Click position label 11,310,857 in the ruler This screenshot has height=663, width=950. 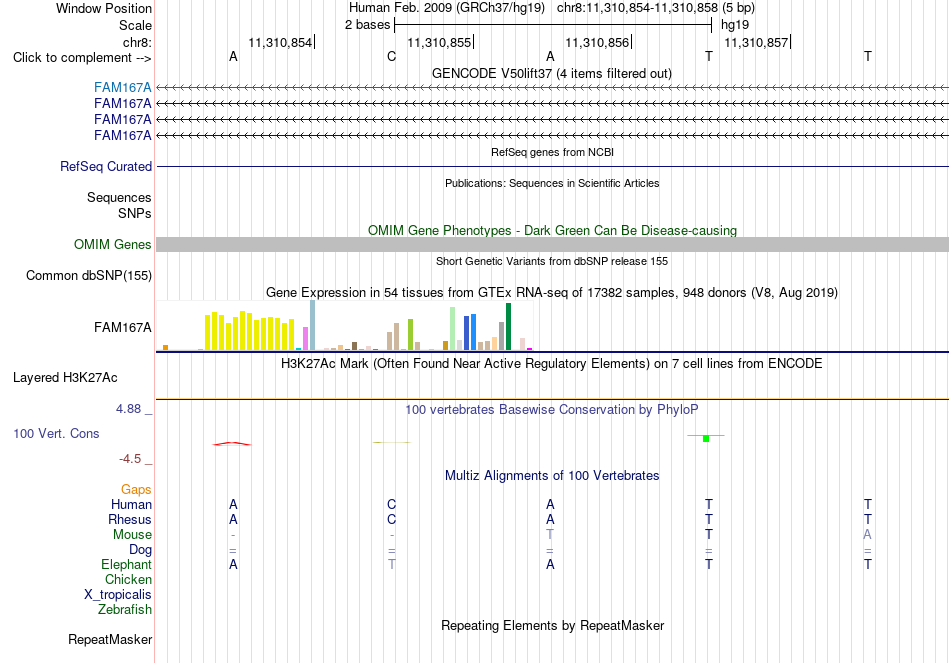click(x=756, y=42)
